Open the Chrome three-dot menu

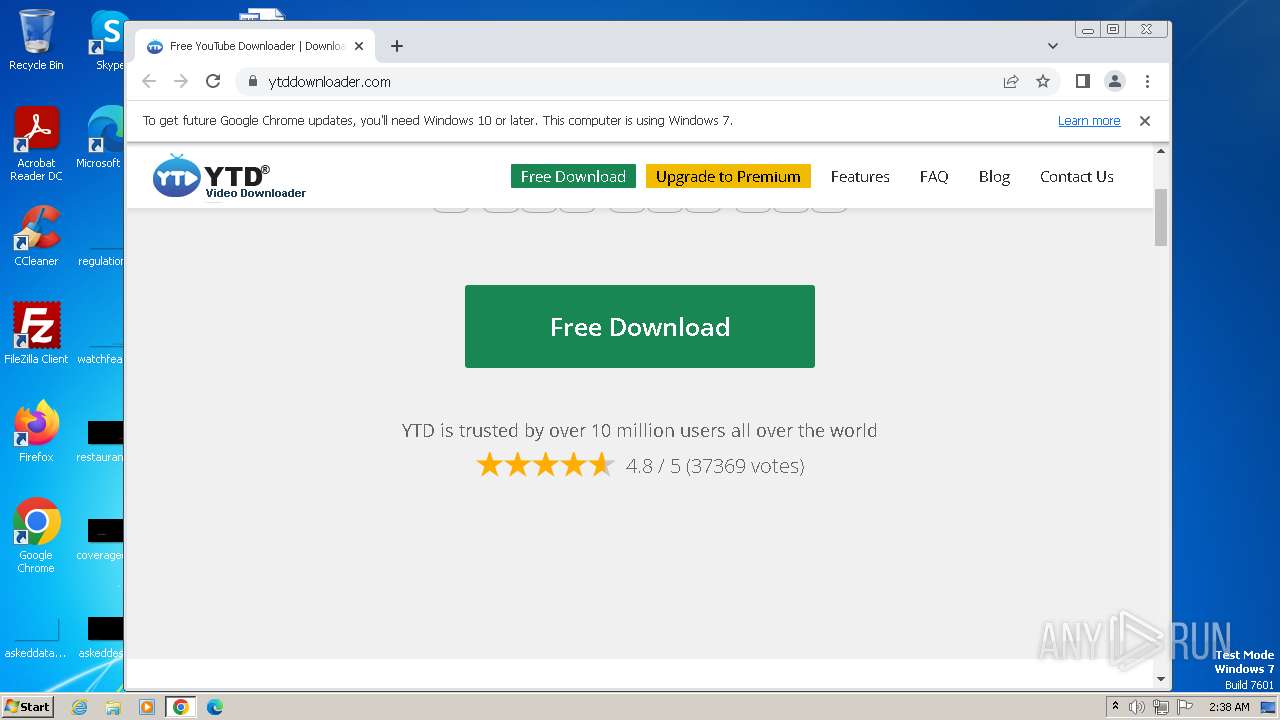[x=1147, y=81]
